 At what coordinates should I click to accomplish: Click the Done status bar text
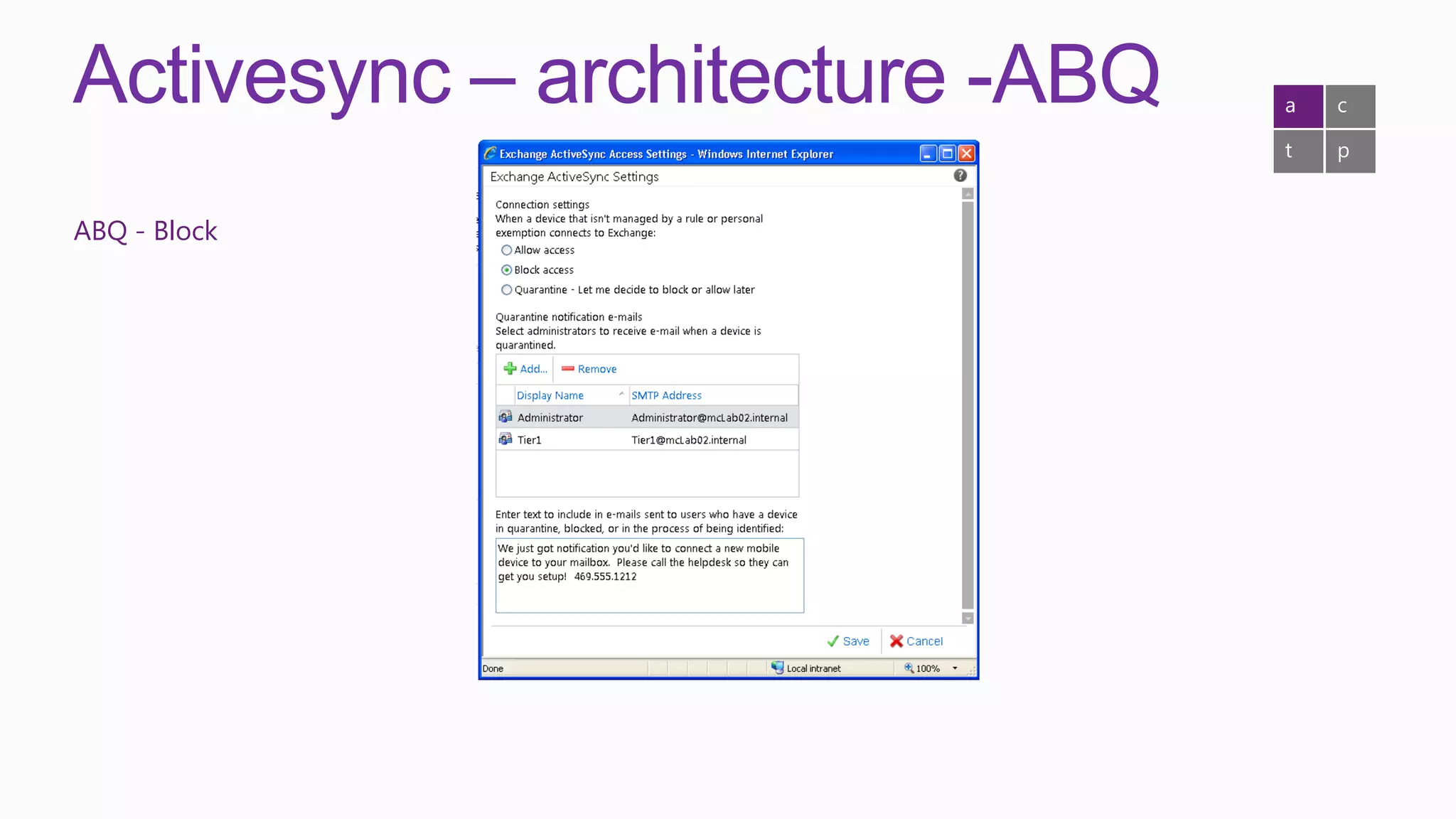pos(493,668)
